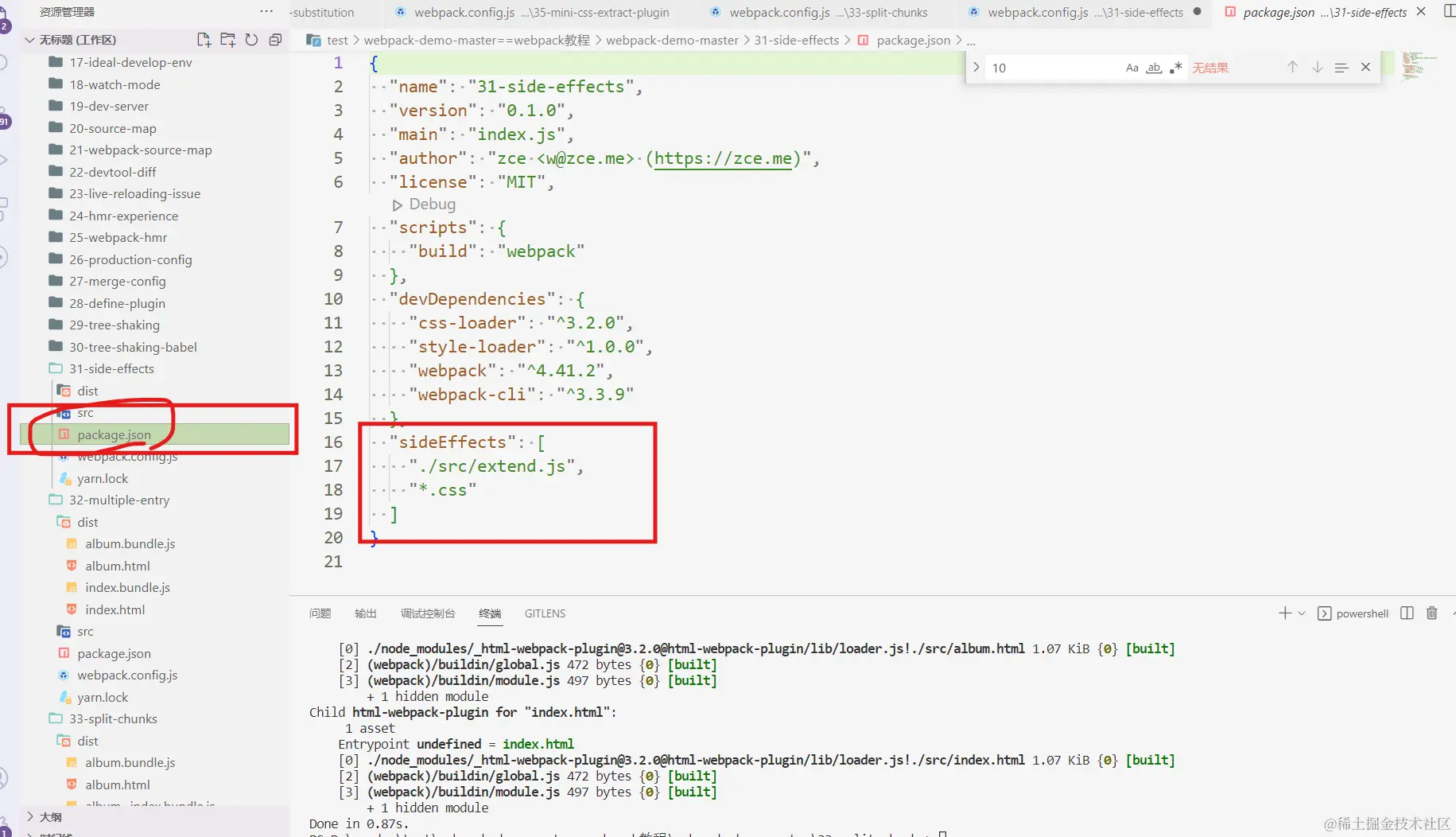This screenshot has width=1456, height=837.
Task: Expand the 30-tree-shaking-babel folder
Action: coord(133,347)
